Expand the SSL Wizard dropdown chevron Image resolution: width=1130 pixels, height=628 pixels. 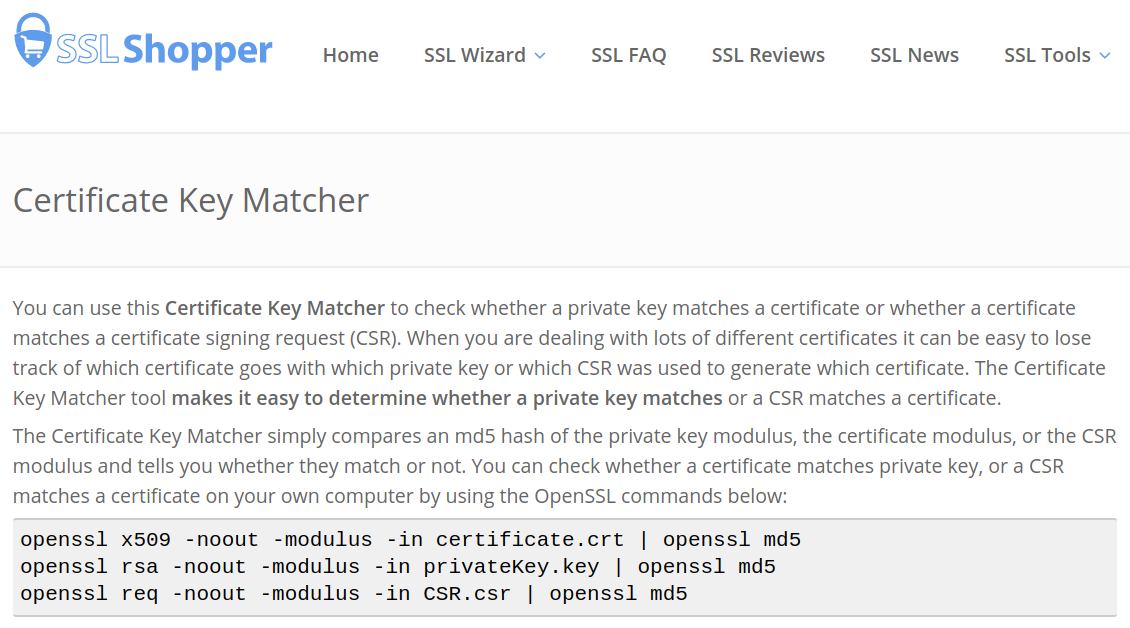point(540,56)
